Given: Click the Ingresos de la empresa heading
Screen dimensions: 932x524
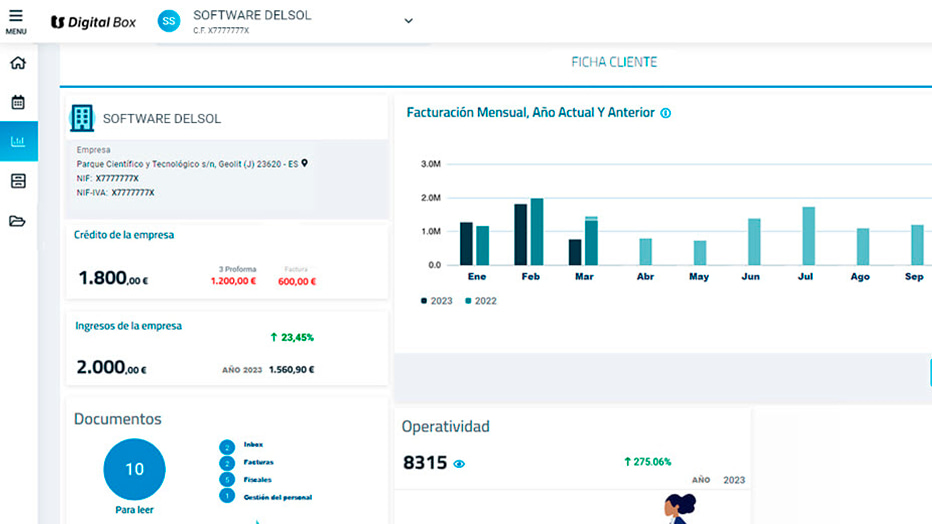Looking at the screenshot, I should (128, 326).
